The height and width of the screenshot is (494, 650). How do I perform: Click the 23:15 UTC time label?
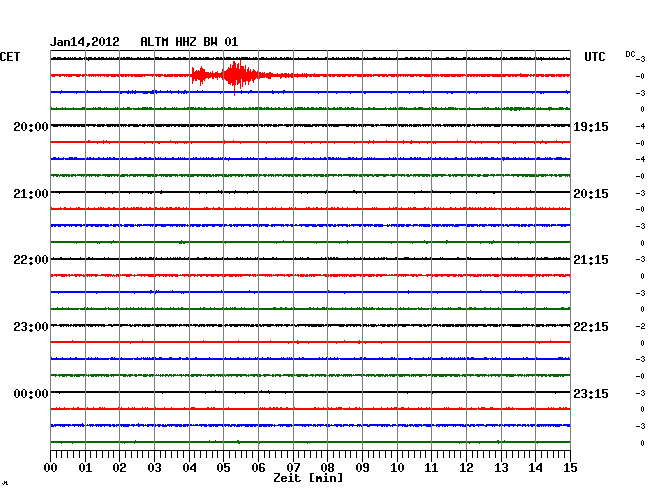point(591,393)
